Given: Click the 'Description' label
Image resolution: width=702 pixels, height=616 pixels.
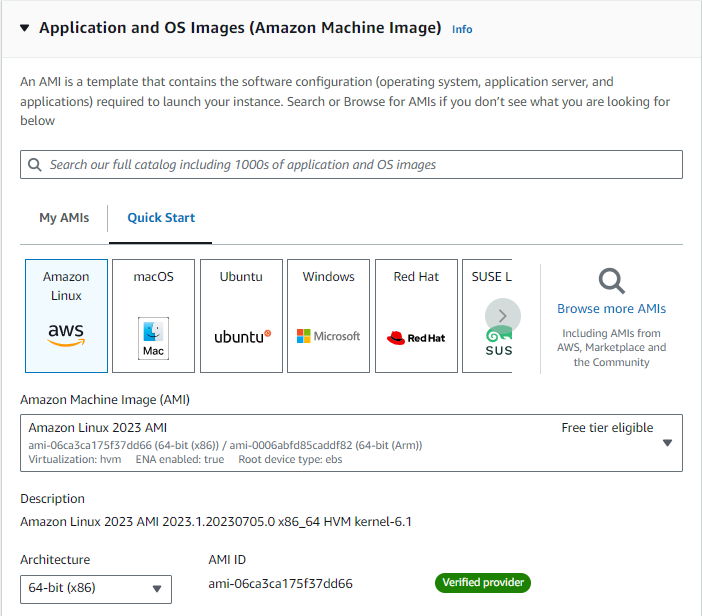Looking at the screenshot, I should pyautogui.click(x=52, y=499).
